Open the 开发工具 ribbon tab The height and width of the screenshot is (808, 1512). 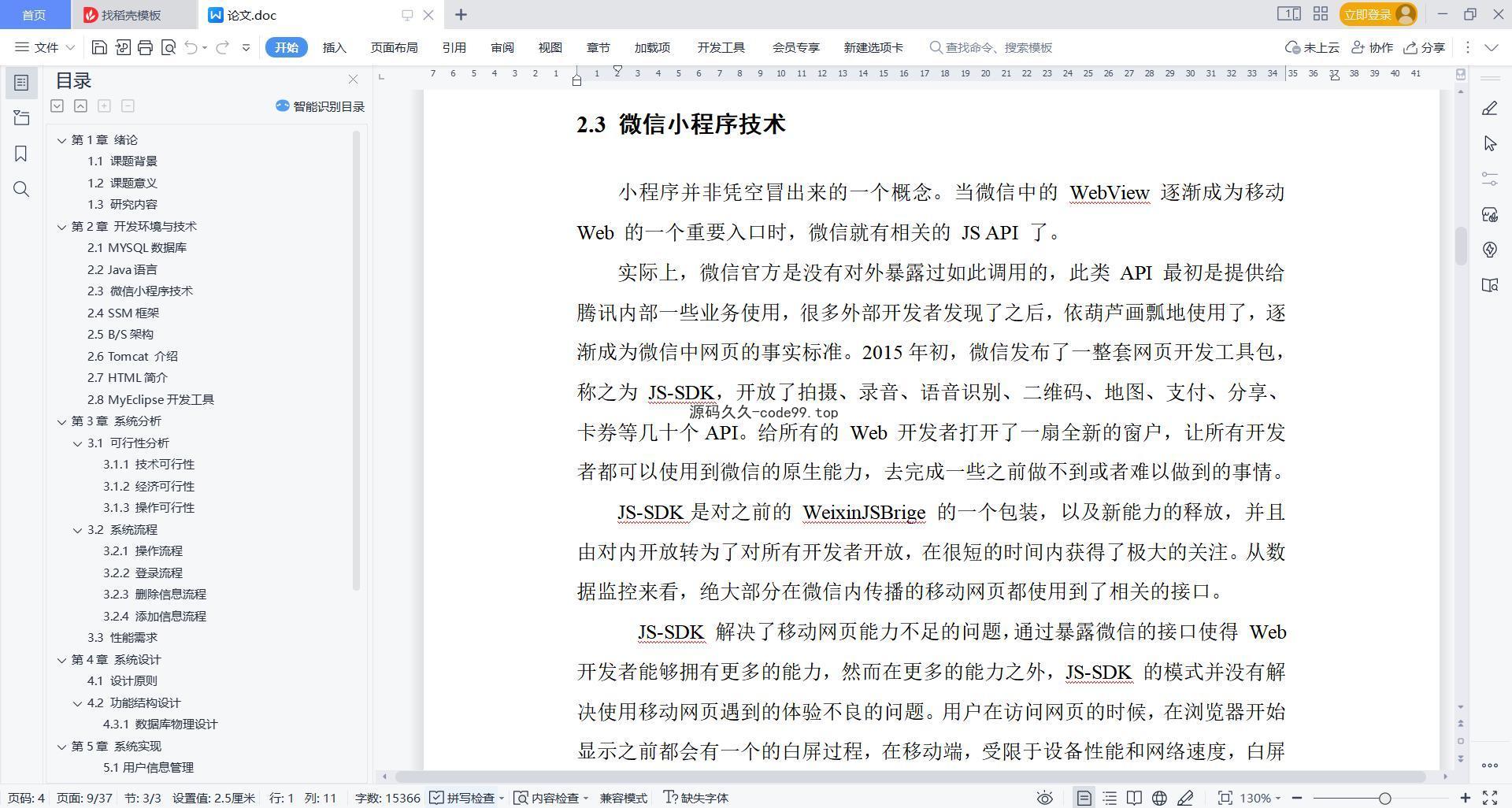pos(721,47)
